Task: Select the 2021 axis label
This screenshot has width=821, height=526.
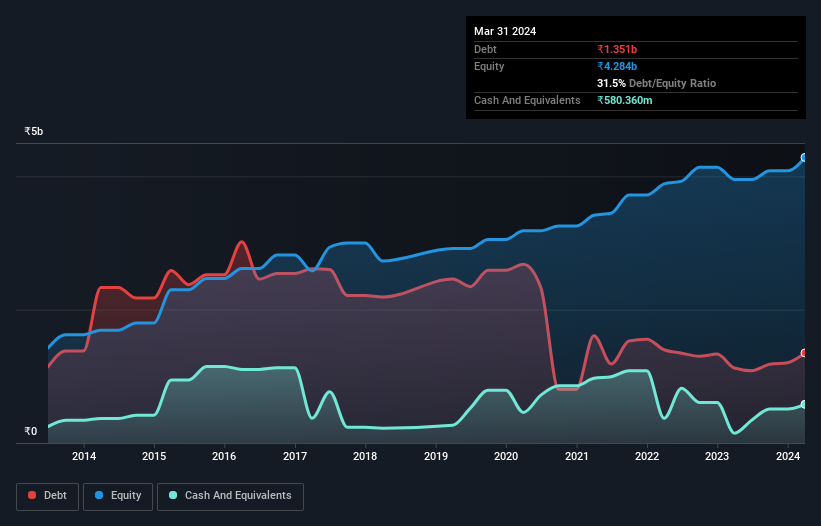Action: 576,456
